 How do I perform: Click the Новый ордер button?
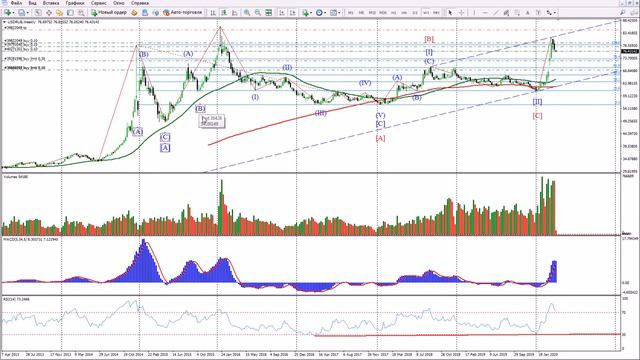109,13
